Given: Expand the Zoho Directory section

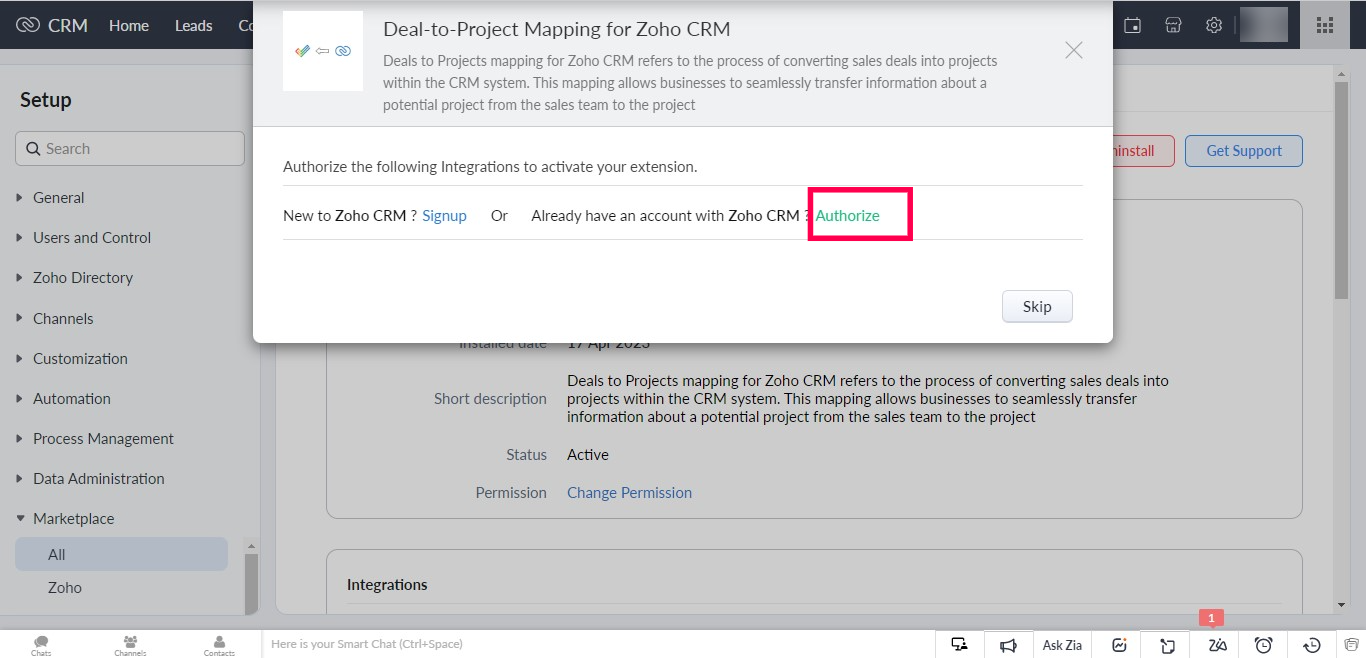Looking at the screenshot, I should [83, 278].
